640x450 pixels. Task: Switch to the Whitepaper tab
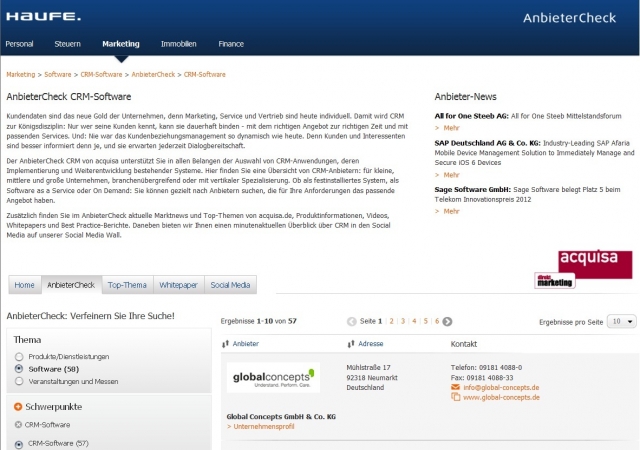click(179, 285)
